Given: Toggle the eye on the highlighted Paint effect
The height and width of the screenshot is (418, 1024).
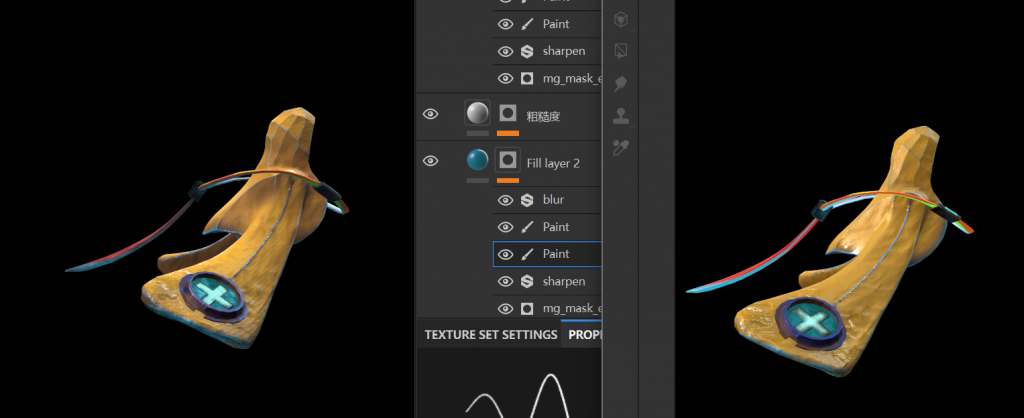Looking at the screenshot, I should [x=505, y=254].
